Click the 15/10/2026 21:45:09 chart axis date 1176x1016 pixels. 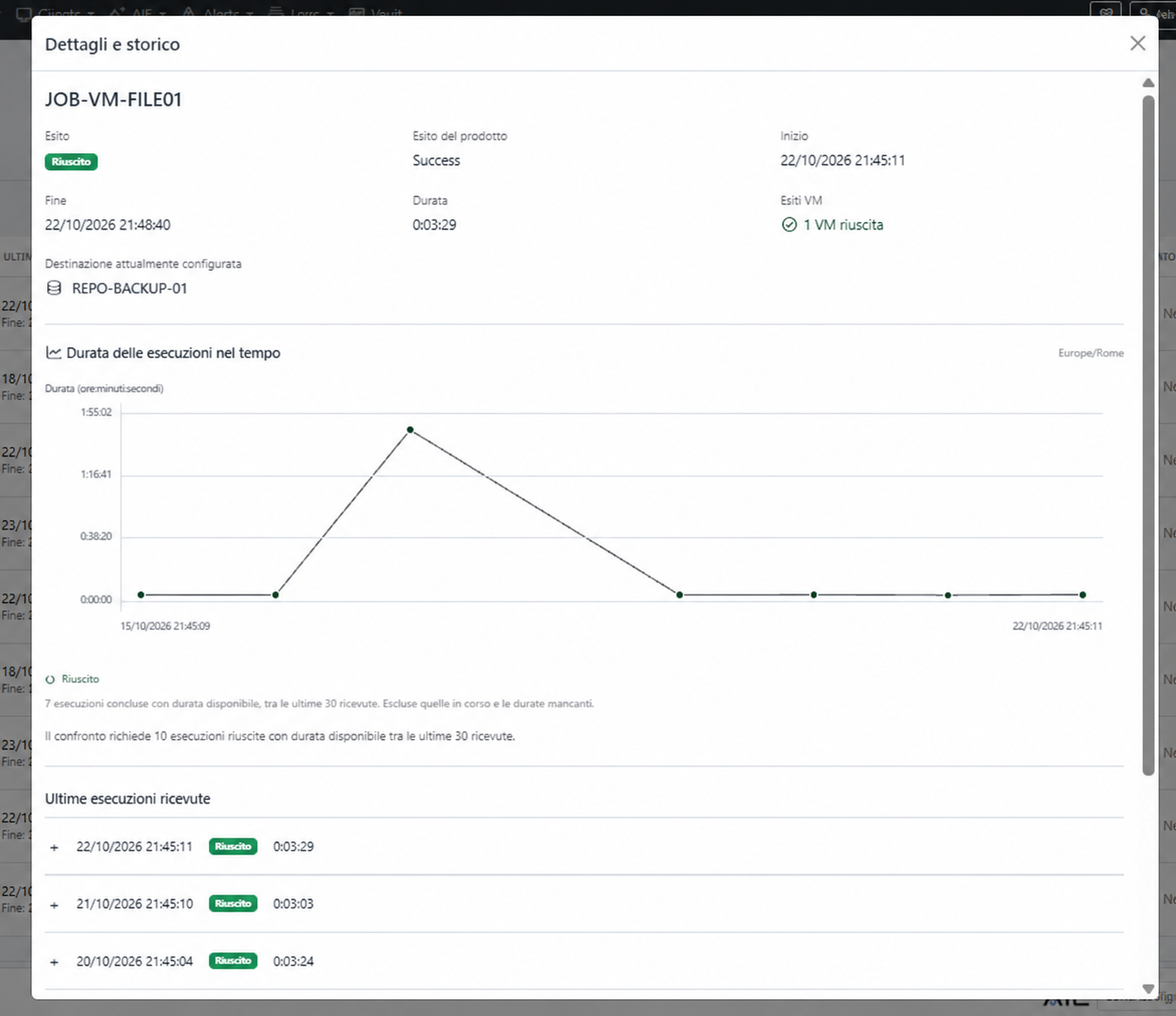coord(165,626)
